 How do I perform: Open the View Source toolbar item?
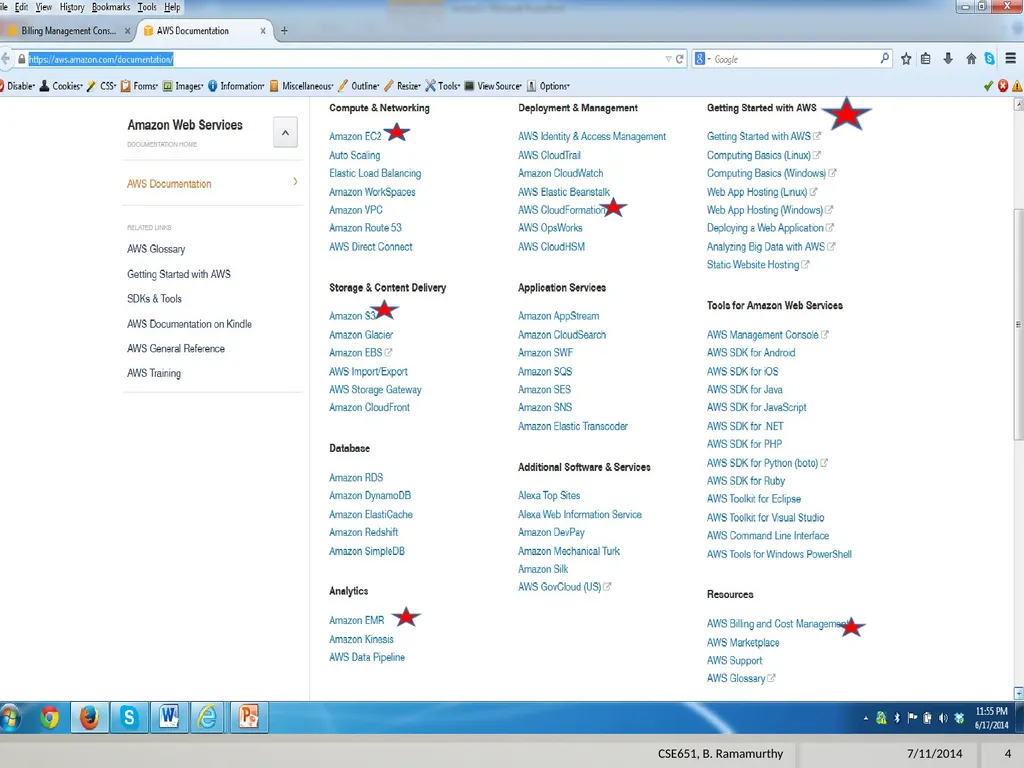[x=493, y=86]
